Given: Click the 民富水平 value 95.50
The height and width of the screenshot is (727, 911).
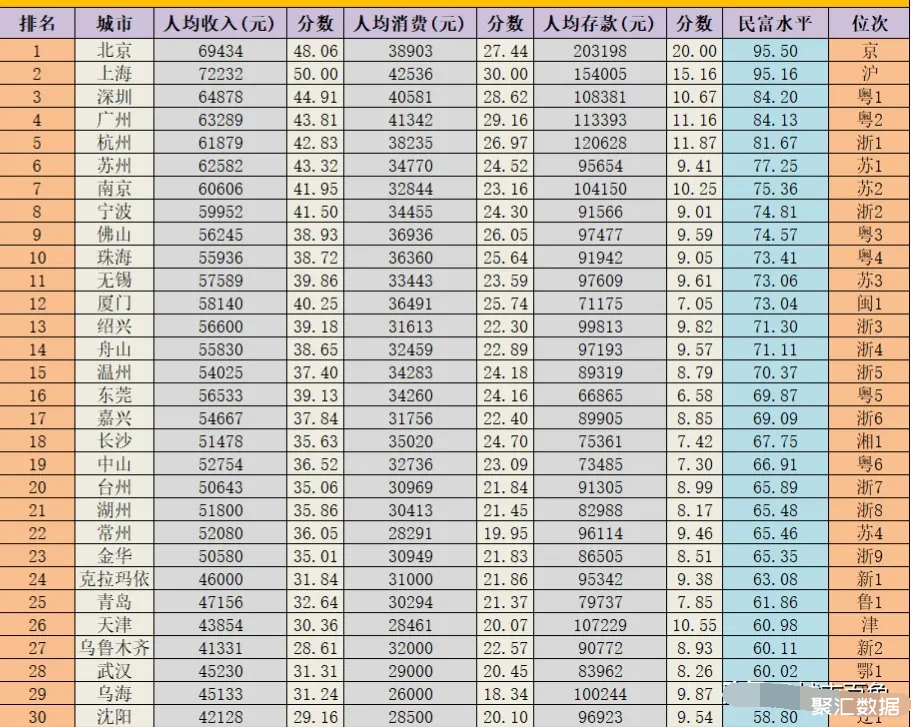Looking at the screenshot, I should (x=776, y=51).
